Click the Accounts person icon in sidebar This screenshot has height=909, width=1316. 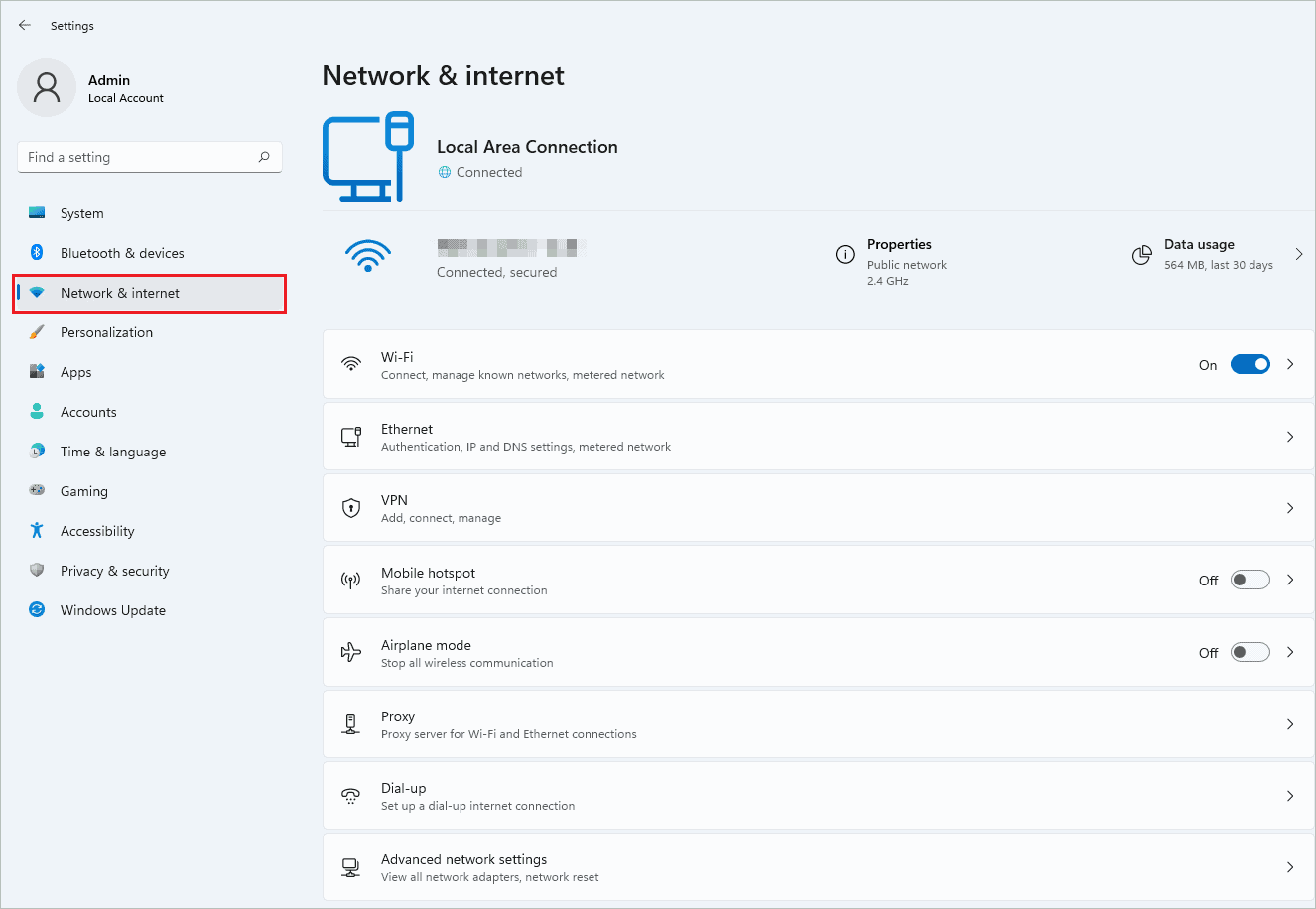pyautogui.click(x=37, y=412)
